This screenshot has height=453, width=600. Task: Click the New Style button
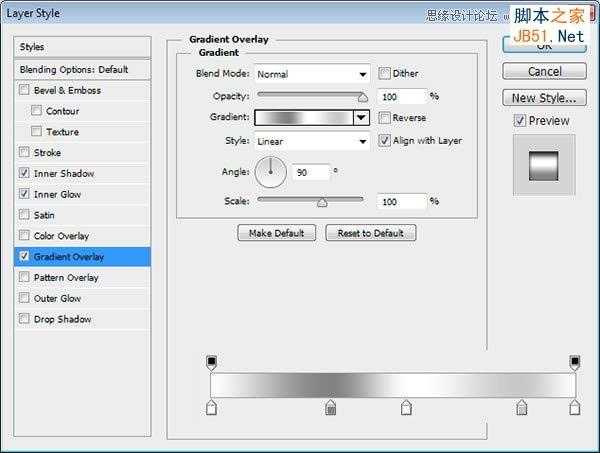pos(544,98)
